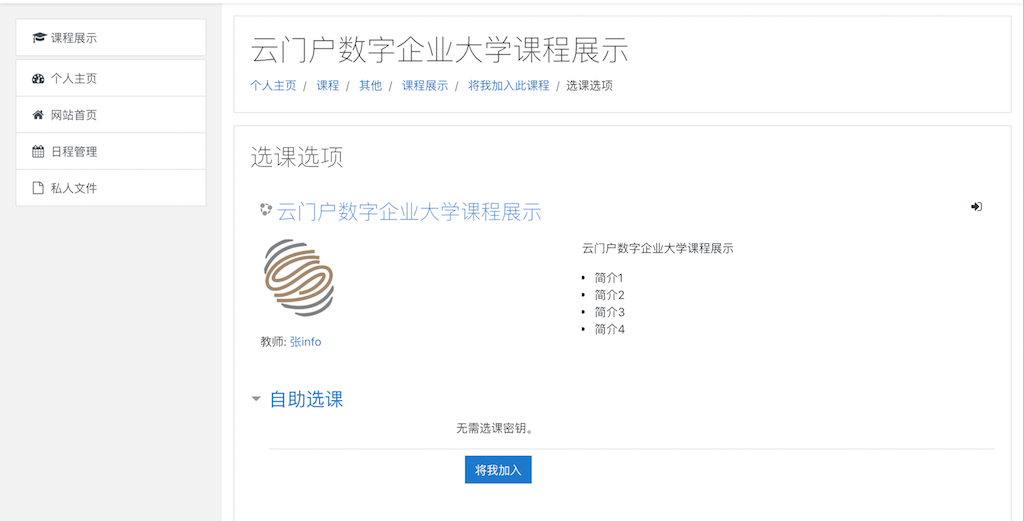Click the swirl course logo thumbnail
The height and width of the screenshot is (521, 1024).
(298, 278)
